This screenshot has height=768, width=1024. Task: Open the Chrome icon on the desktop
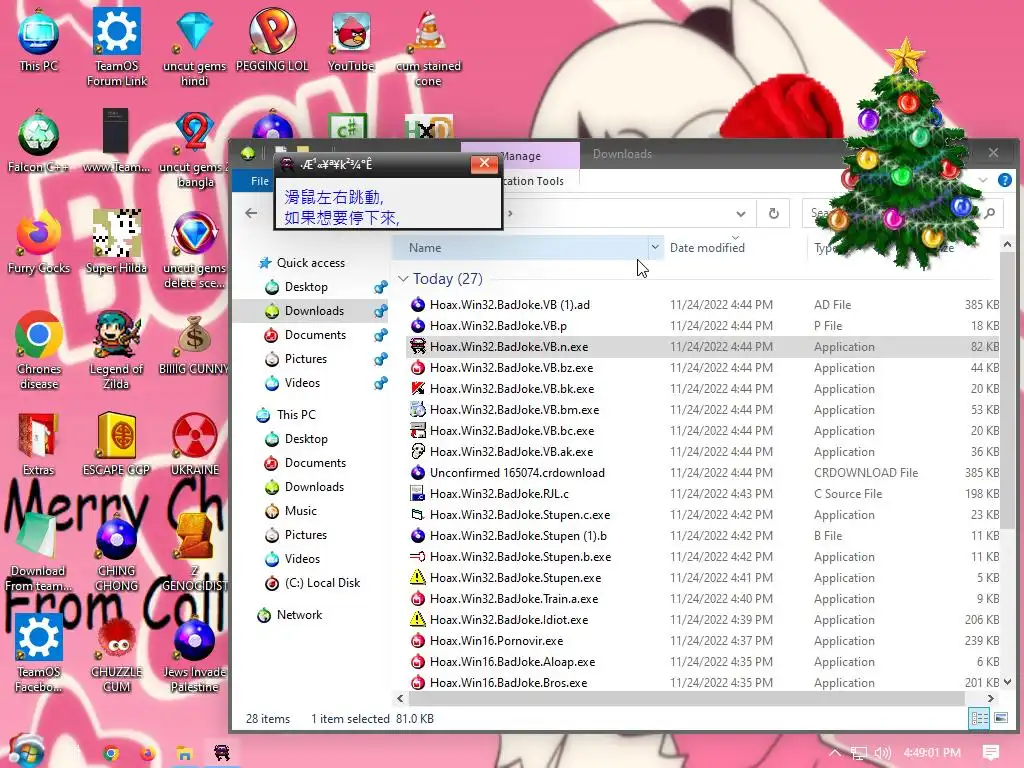click(x=39, y=351)
